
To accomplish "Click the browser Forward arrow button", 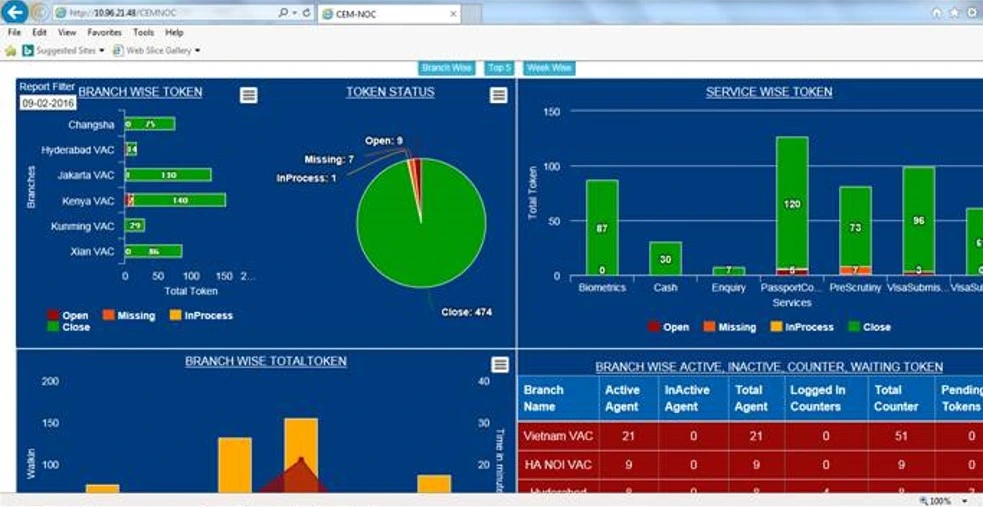I will coord(39,12).
